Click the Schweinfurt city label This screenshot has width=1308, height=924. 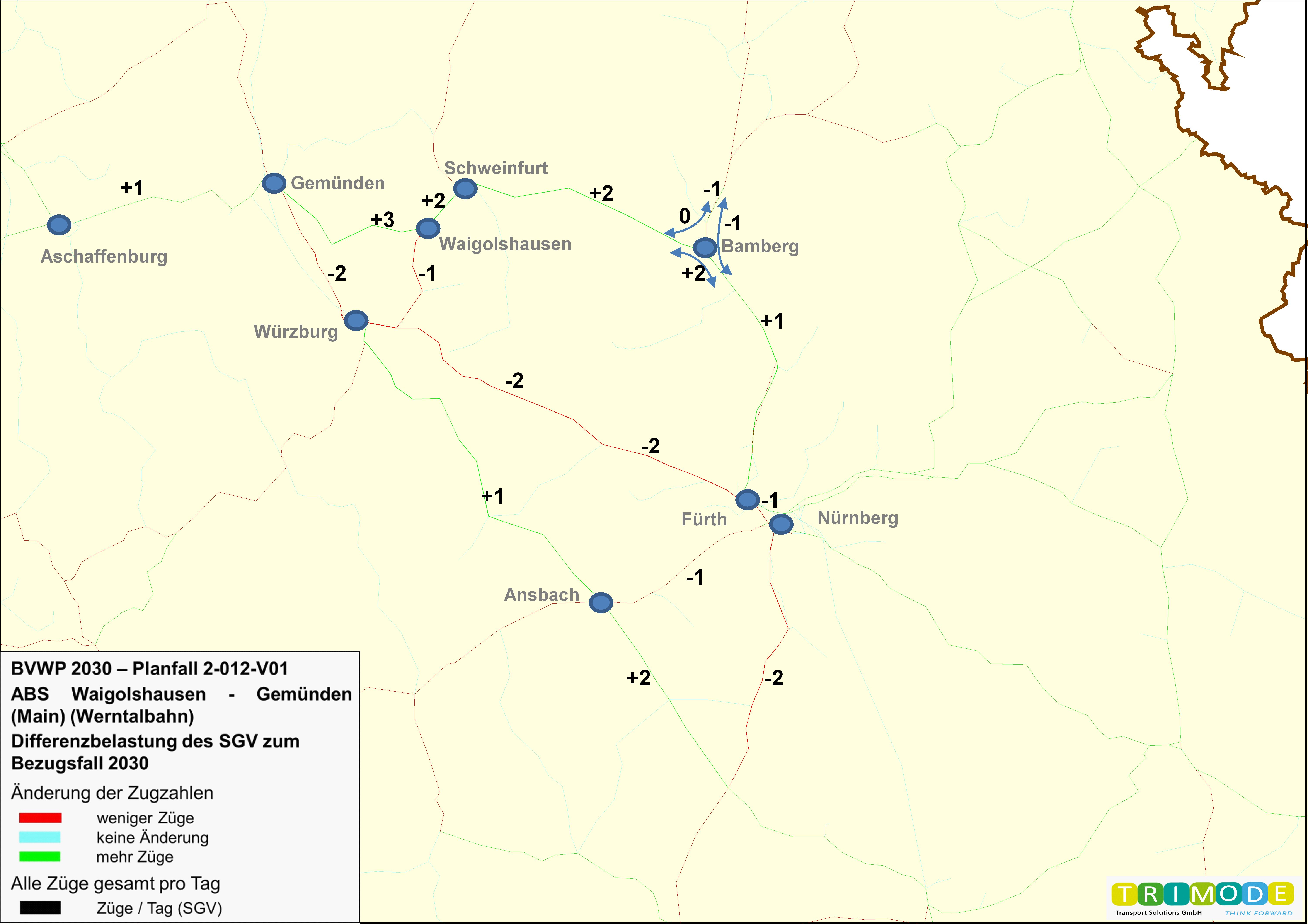click(x=496, y=168)
